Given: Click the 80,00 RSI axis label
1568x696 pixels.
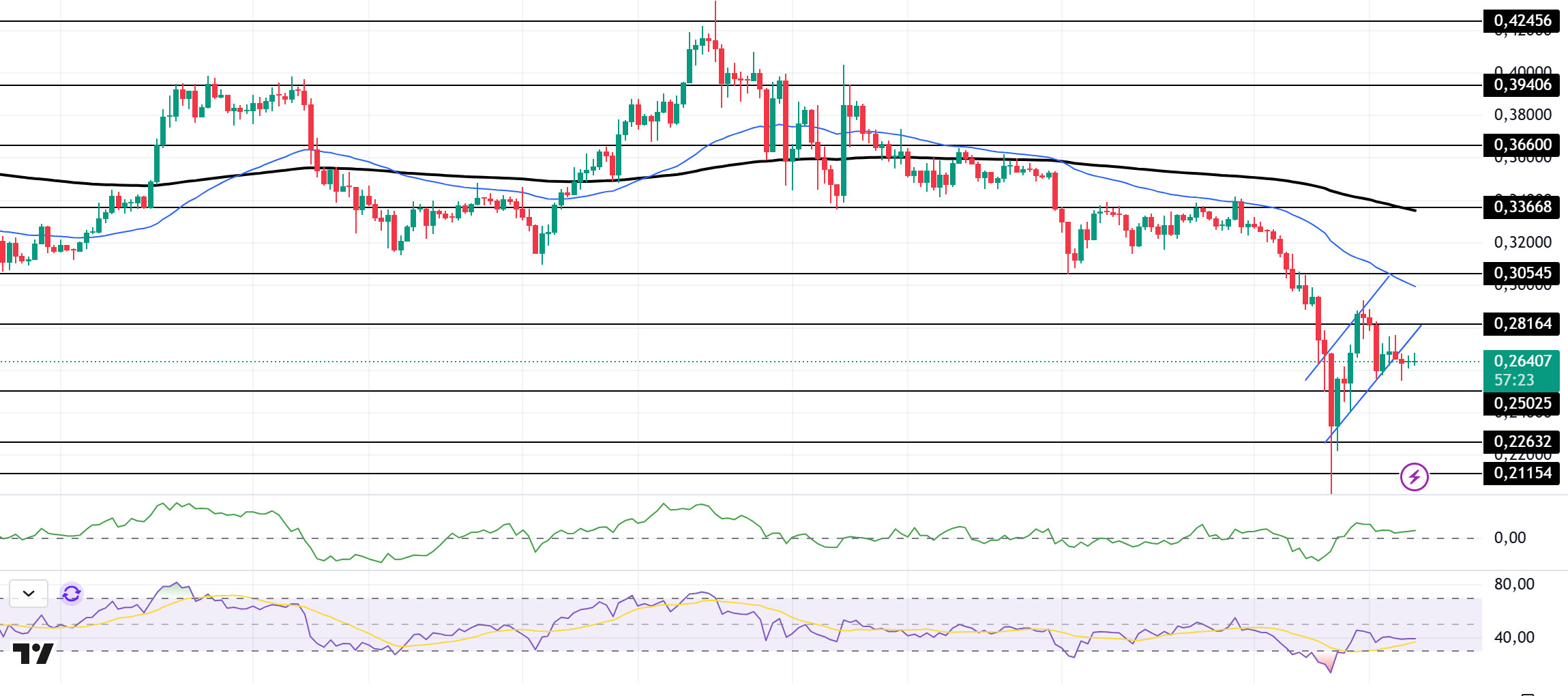Looking at the screenshot, I should (x=1514, y=584).
